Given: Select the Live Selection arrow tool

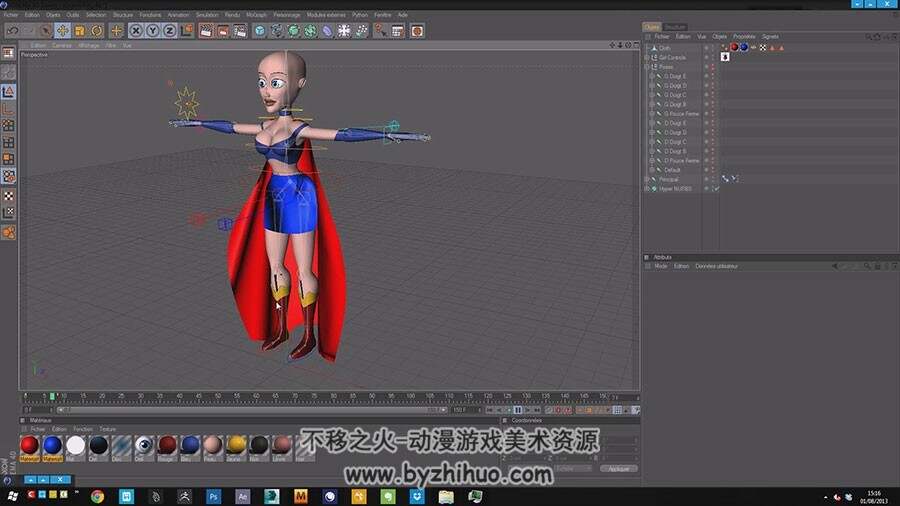Looking at the screenshot, I should click(x=46, y=30).
